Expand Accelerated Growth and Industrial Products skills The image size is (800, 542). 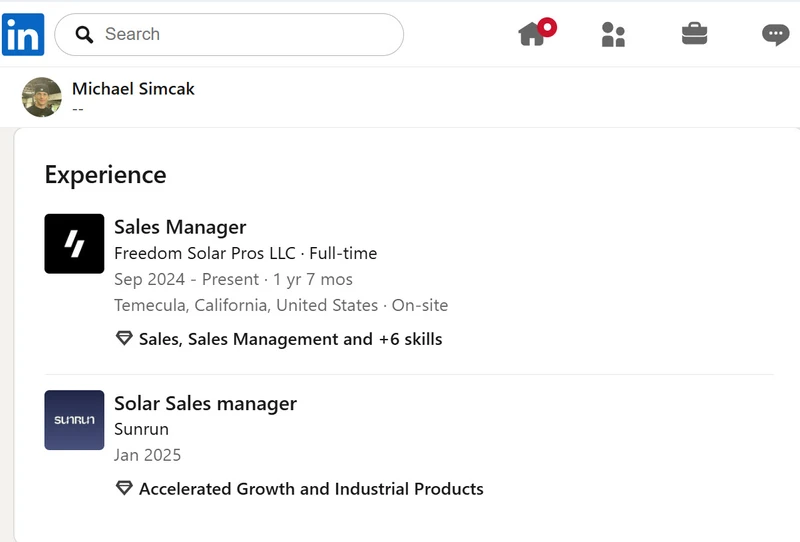pos(311,489)
